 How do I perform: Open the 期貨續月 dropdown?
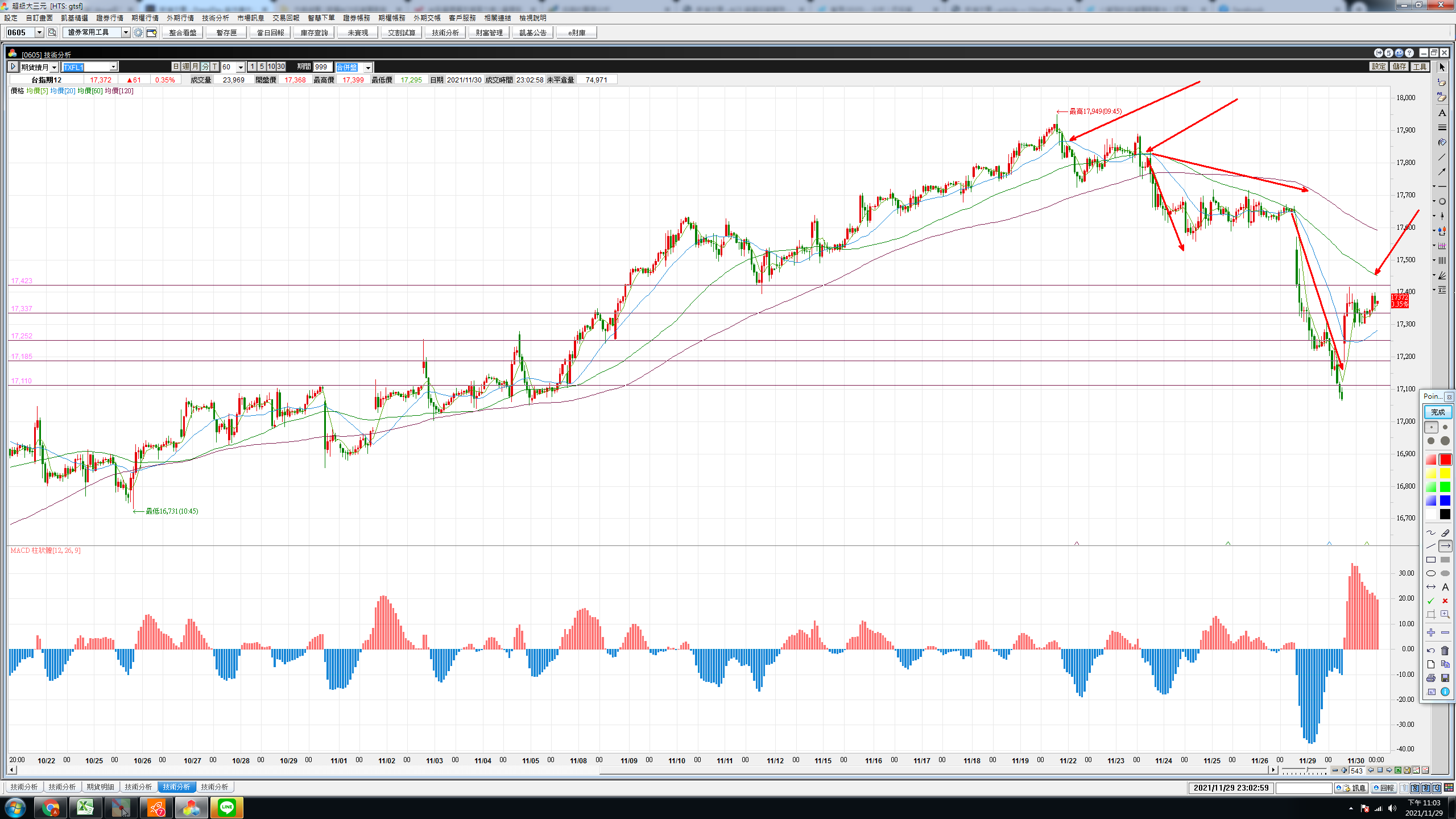[54, 67]
